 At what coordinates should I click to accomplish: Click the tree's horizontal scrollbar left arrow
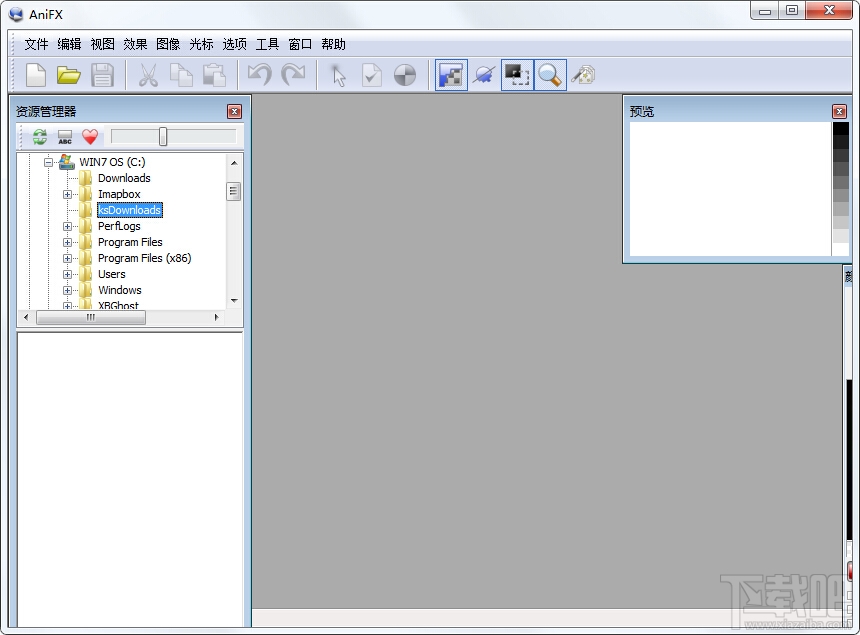pyautogui.click(x=26, y=318)
